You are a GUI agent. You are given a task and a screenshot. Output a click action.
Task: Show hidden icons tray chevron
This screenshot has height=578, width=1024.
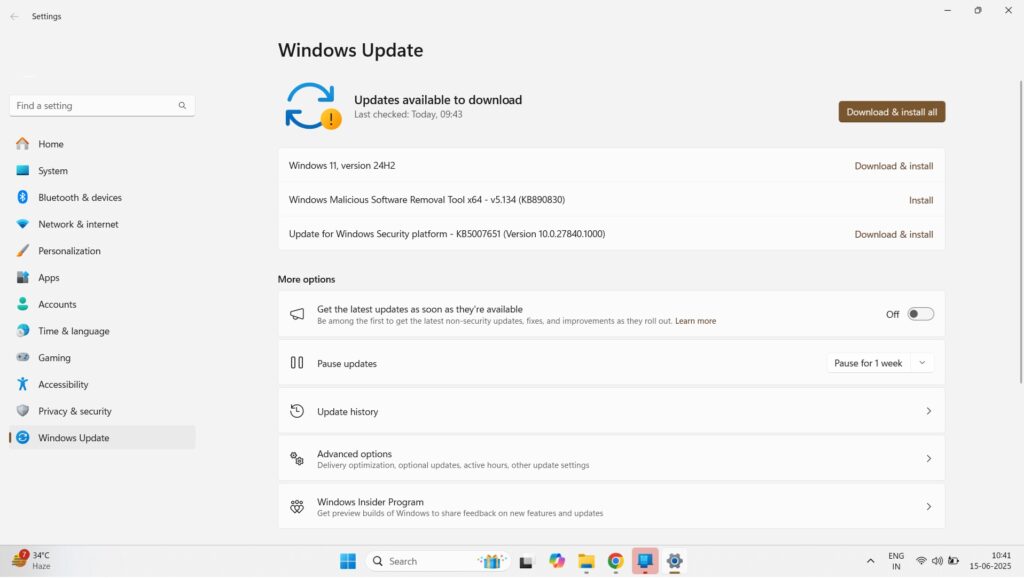click(x=870, y=561)
